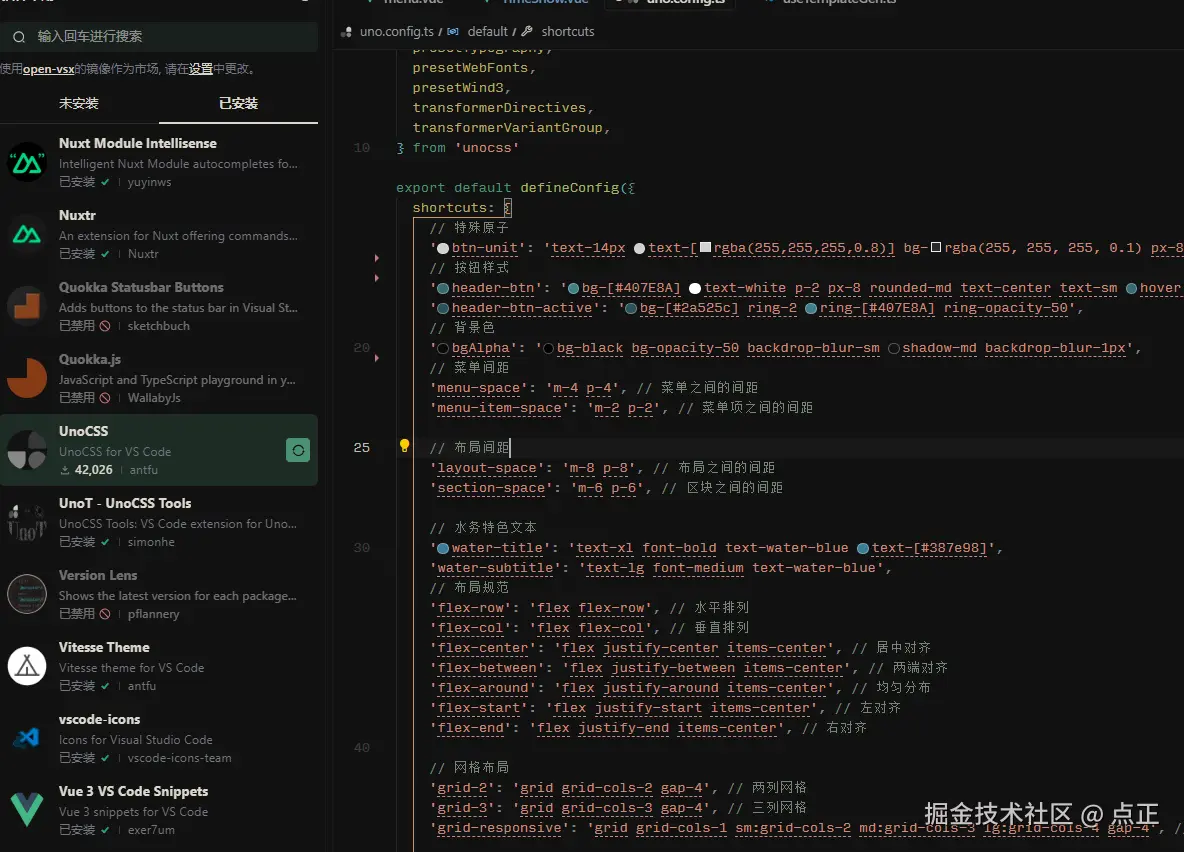The image size is (1184, 852).
Task: Open the 设置 link
Action: tap(201, 69)
